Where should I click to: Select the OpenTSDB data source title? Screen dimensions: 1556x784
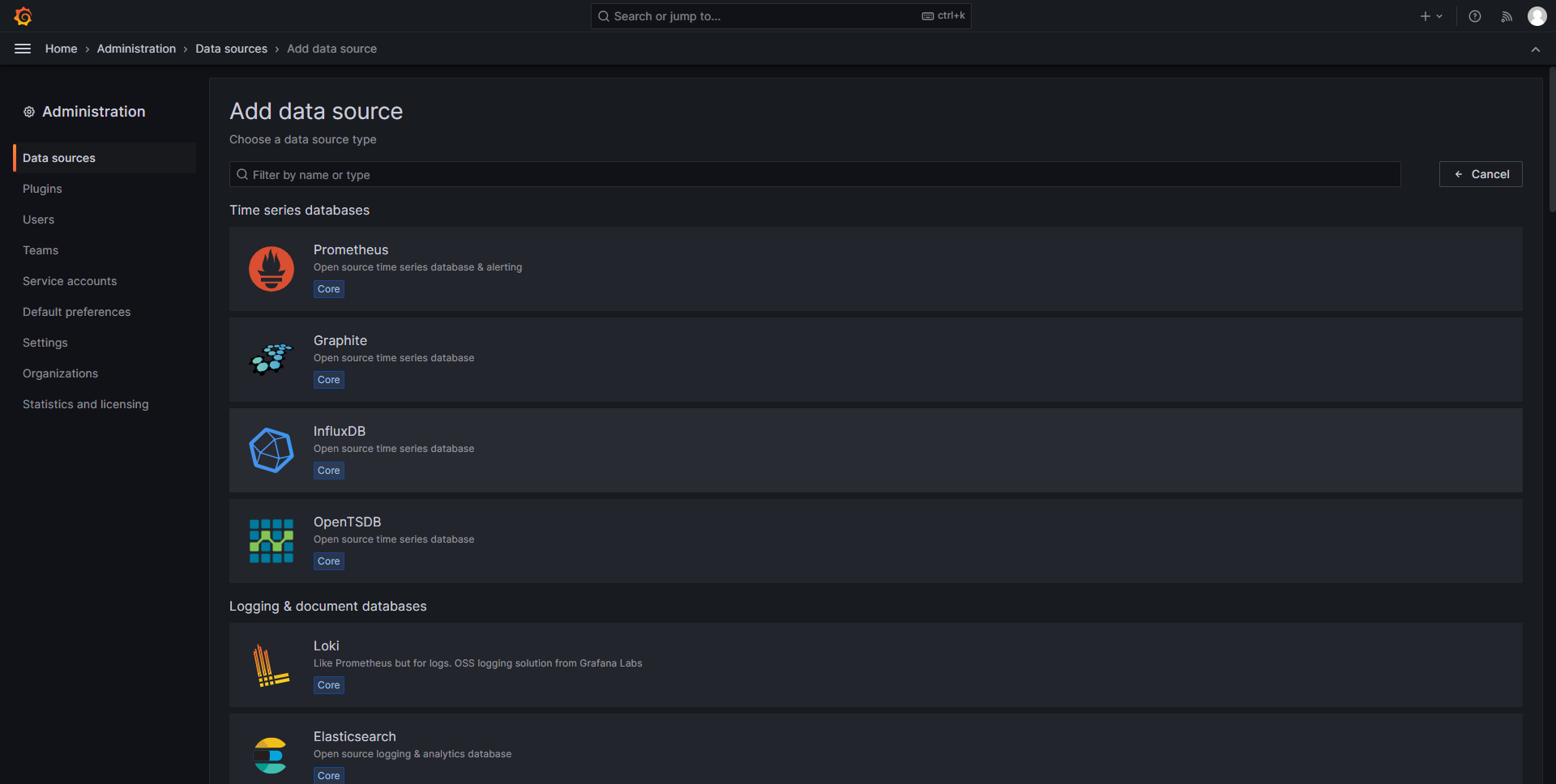pos(347,522)
